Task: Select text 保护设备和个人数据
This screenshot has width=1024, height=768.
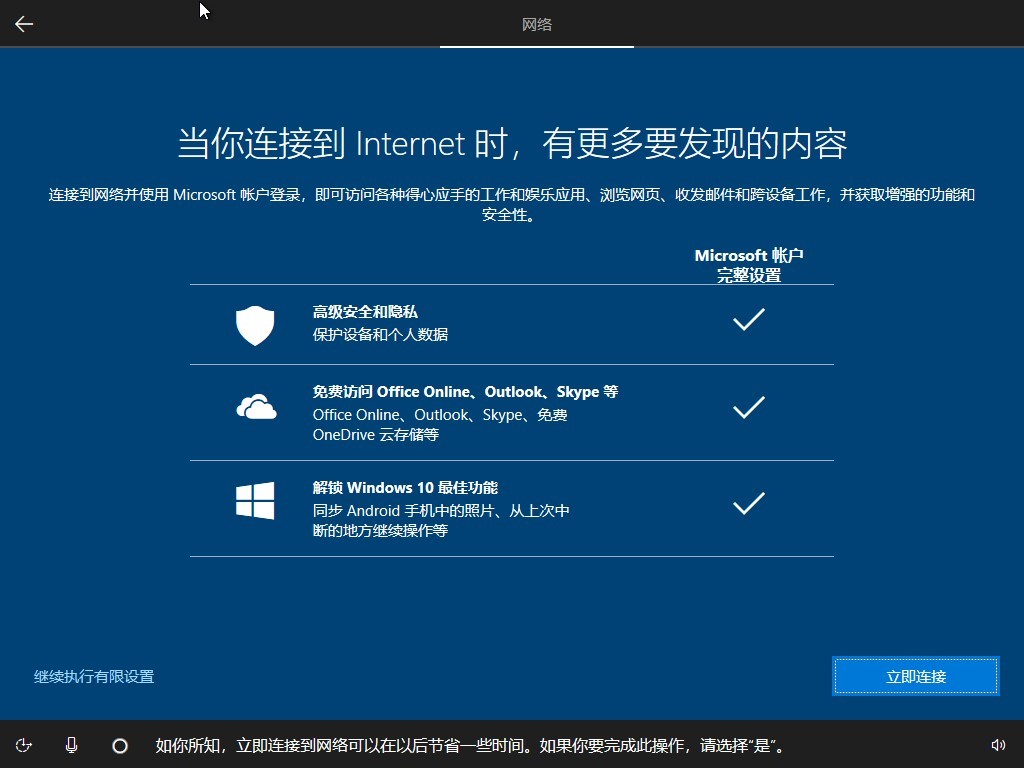Action: coord(380,334)
